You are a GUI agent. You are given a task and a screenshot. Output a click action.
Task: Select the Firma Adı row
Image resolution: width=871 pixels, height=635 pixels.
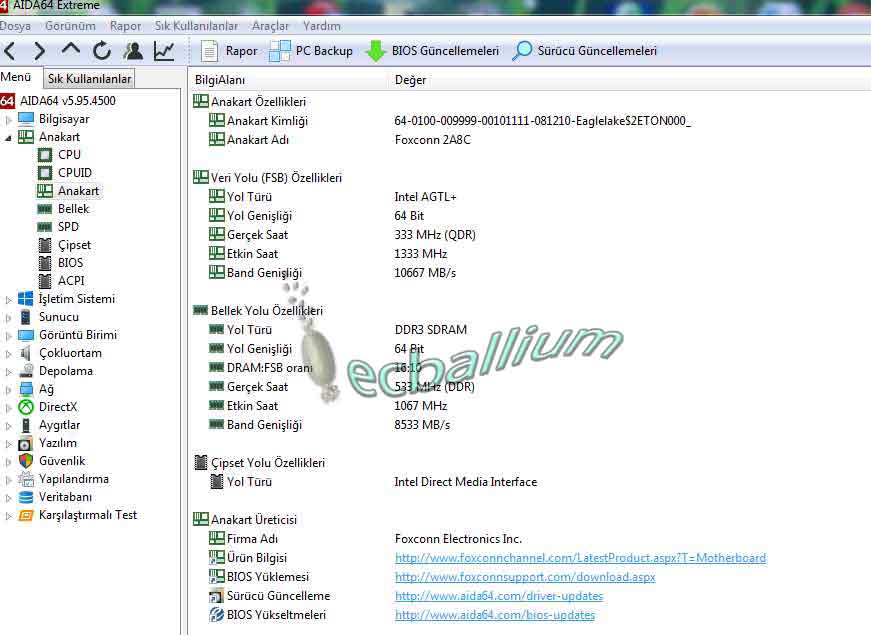365,539
